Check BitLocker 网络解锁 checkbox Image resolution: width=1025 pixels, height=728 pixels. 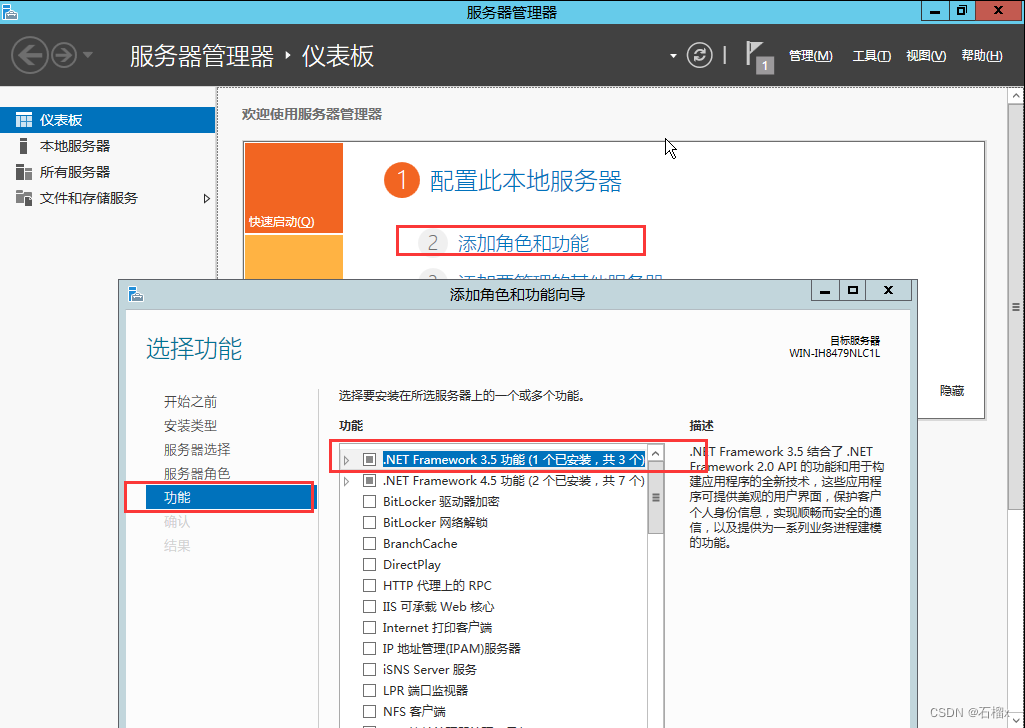pyautogui.click(x=369, y=522)
